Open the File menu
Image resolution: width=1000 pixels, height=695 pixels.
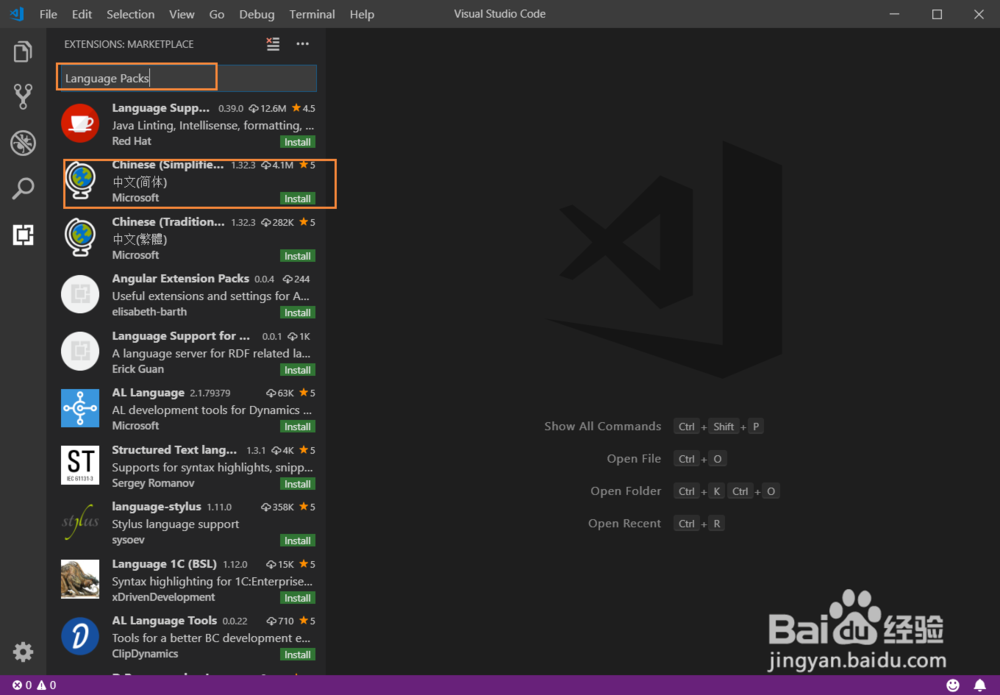tap(48, 14)
